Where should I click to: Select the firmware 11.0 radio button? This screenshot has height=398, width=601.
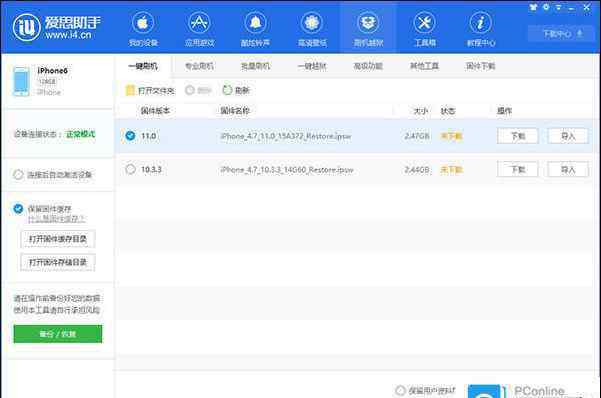130,136
